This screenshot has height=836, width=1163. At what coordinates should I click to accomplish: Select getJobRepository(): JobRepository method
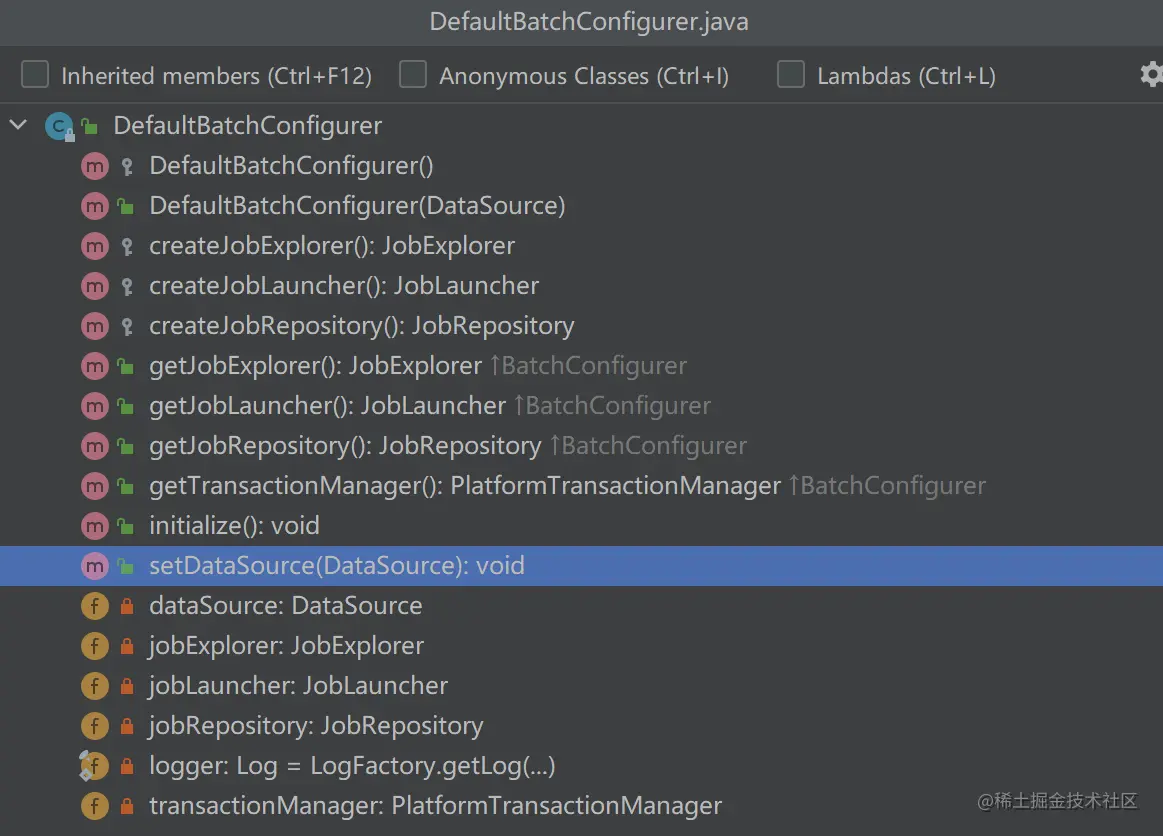point(582,446)
